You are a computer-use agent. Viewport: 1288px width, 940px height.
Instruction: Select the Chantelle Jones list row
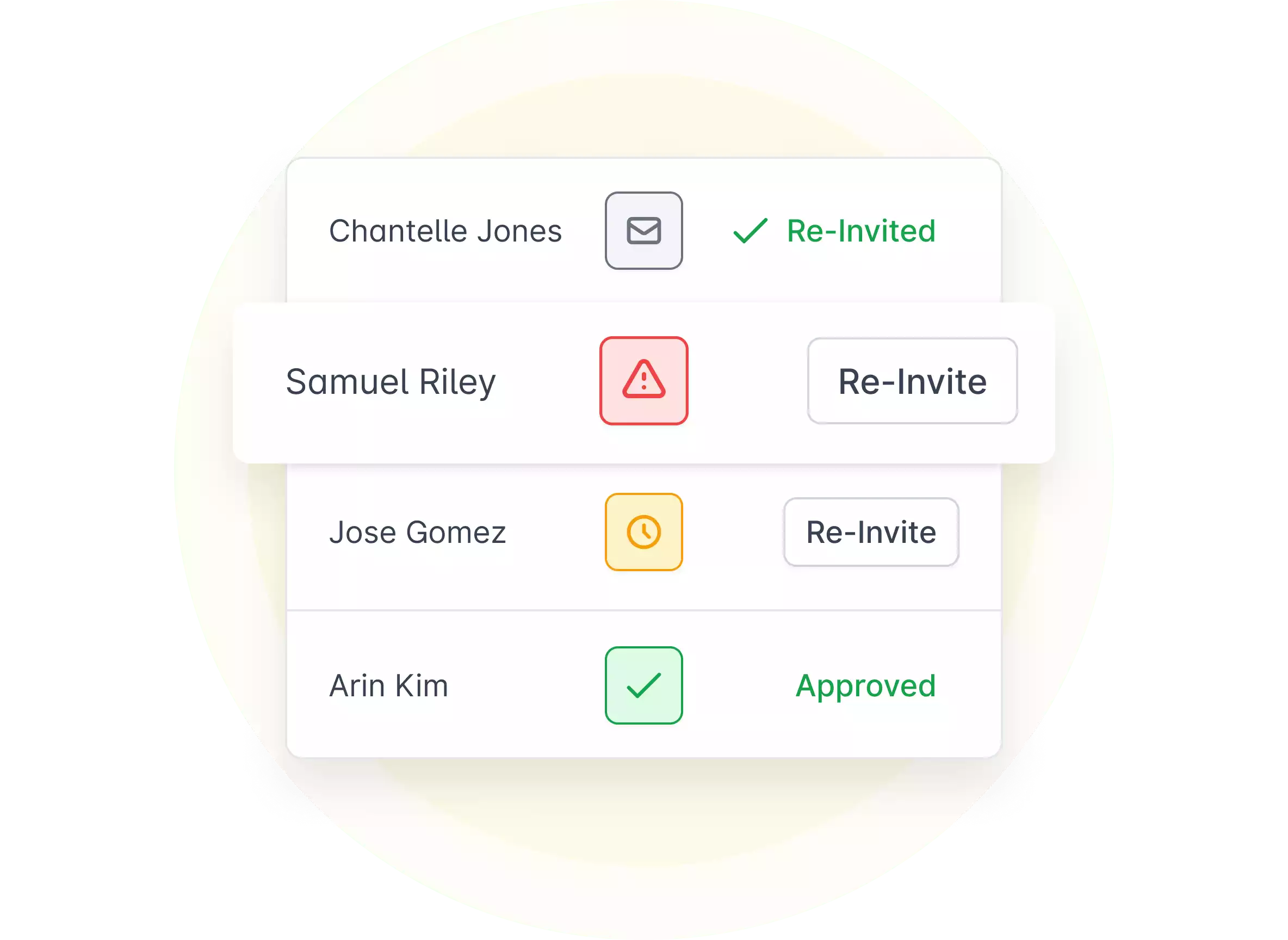point(643,231)
